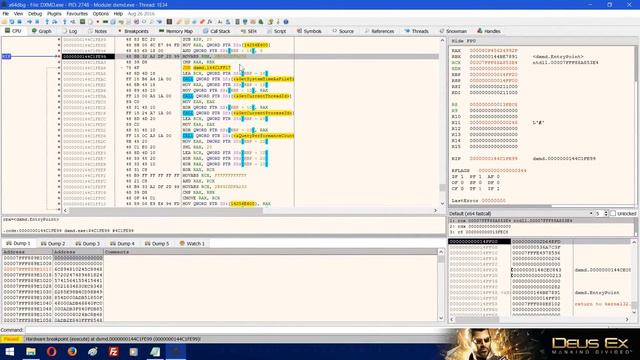Switch to the Handles tab
This screenshot has width=640, height=360.
point(489,31)
